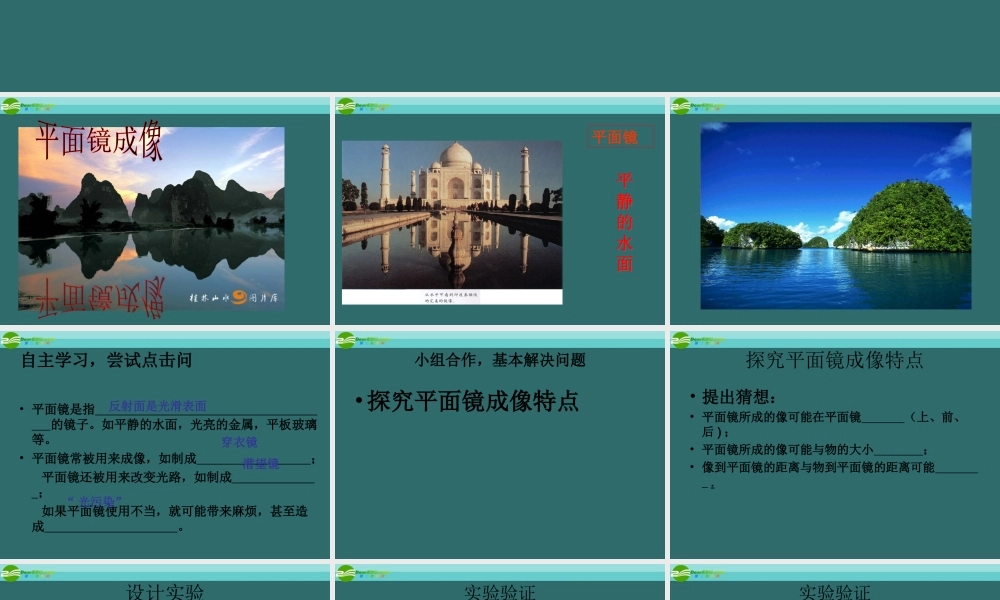Open the 设计实验 slide at the bottom
Viewport: 1000px width, 600px height.
[x=165, y=591]
